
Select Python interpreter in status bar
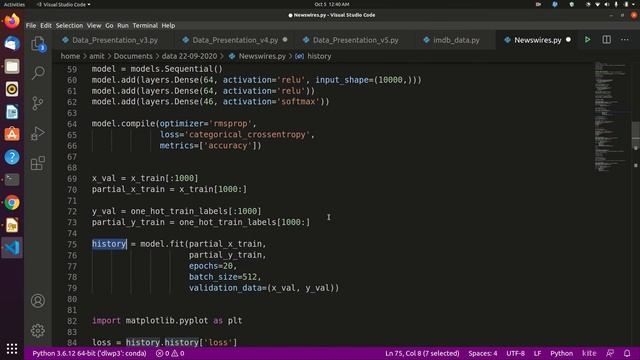89,353
